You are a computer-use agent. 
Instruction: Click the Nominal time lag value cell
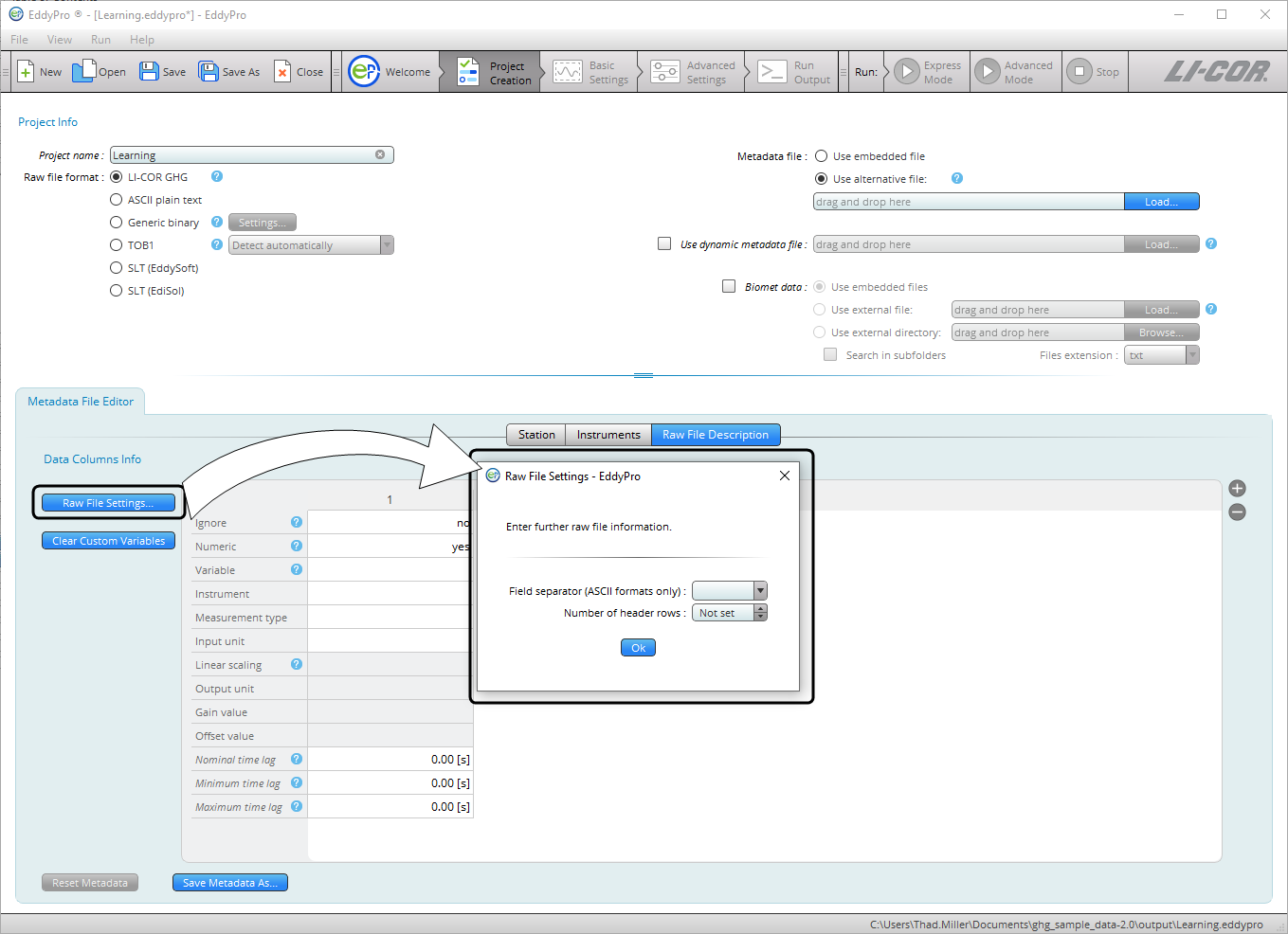(390, 759)
